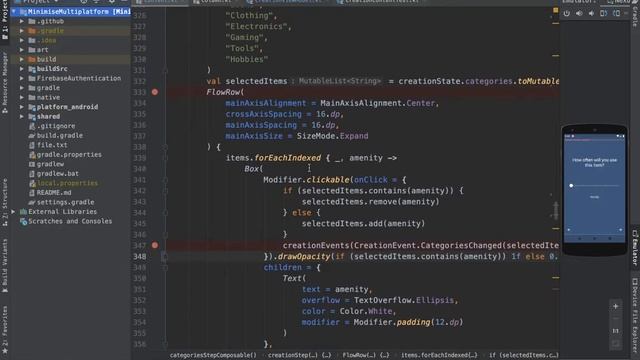Toggle the breakpoint on line 347
Screen dimensions: 640x360
coord(155,245)
